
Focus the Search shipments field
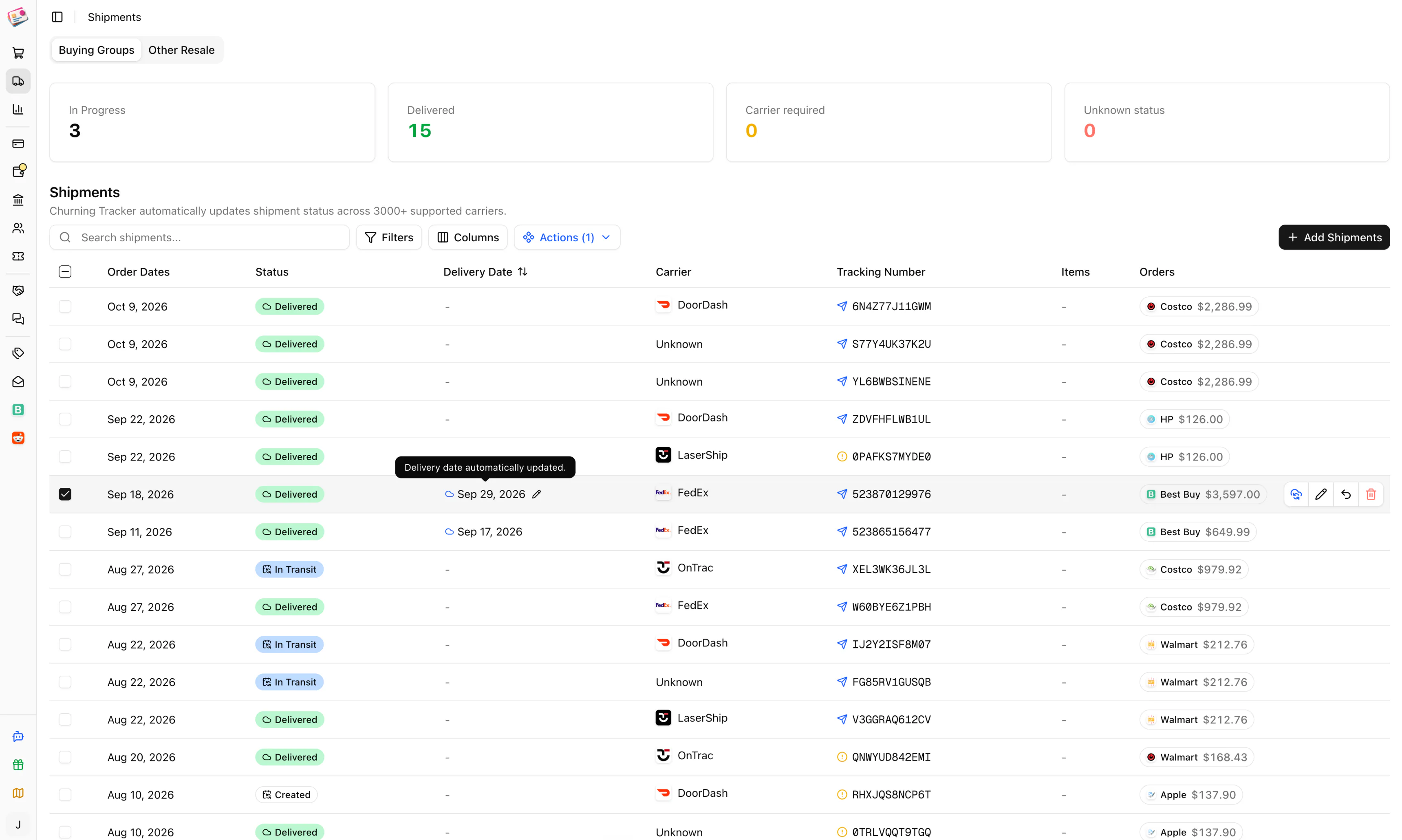[199, 237]
